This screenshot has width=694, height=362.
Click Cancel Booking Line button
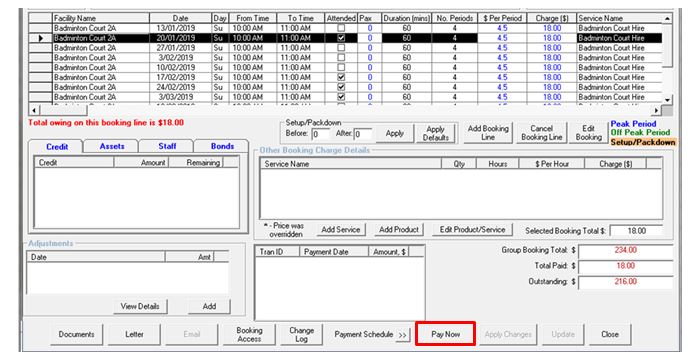click(541, 133)
